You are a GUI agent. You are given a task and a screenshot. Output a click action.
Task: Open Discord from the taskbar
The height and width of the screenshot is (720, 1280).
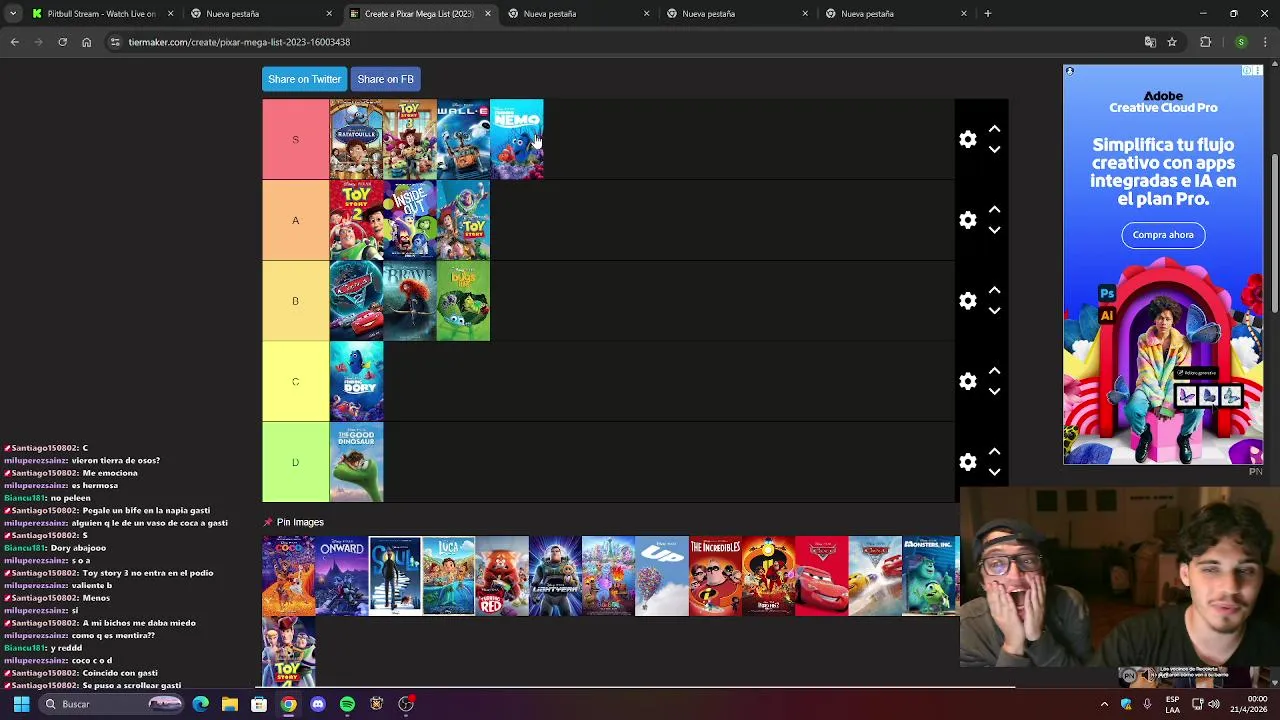pyautogui.click(x=318, y=704)
